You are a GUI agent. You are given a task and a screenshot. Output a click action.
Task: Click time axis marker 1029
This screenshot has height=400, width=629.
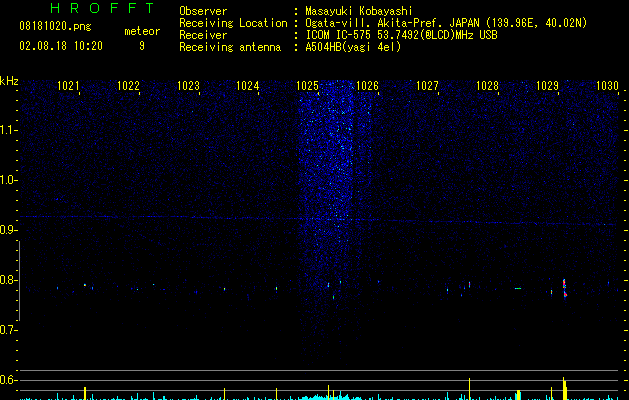pyautogui.click(x=548, y=86)
